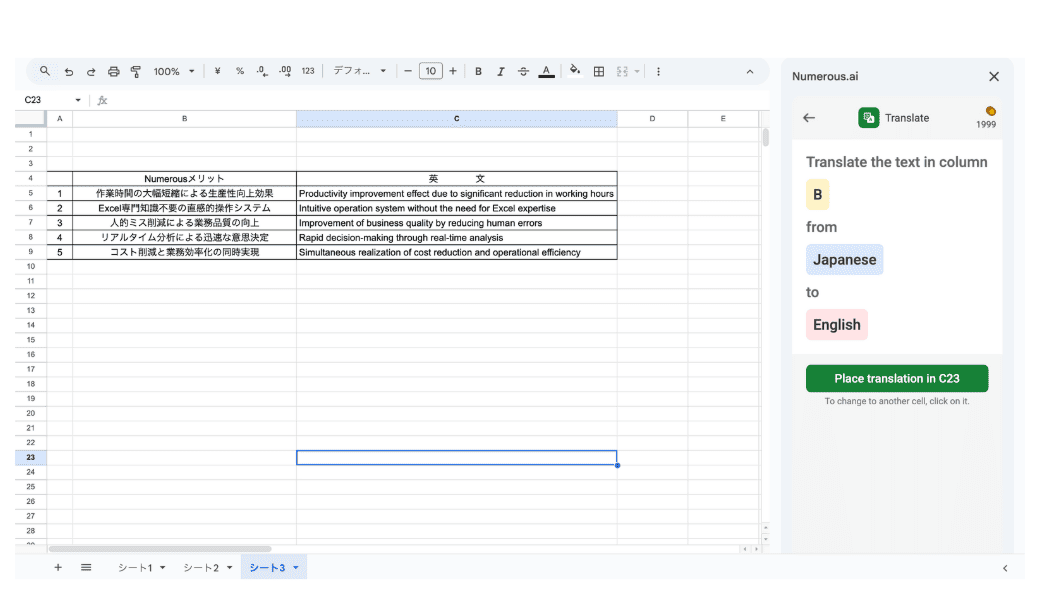Select cell with コスト削減と業務効率化の同時実現
The image size is (1046, 612).
(x=184, y=252)
